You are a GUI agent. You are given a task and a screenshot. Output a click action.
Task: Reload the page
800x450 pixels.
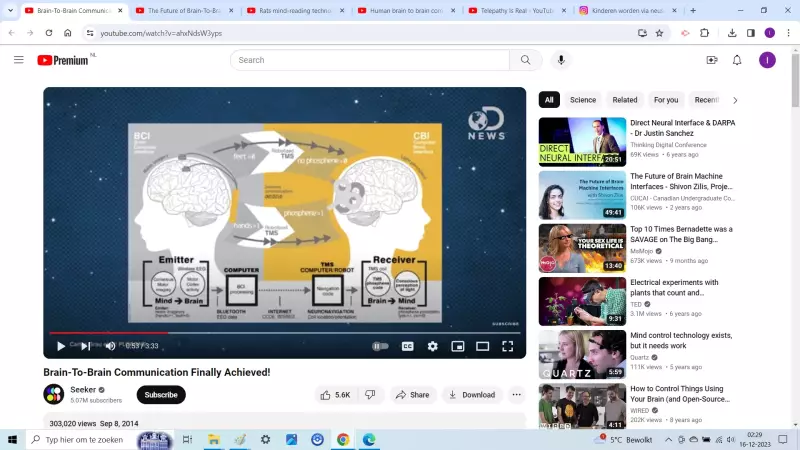[x=48, y=33]
